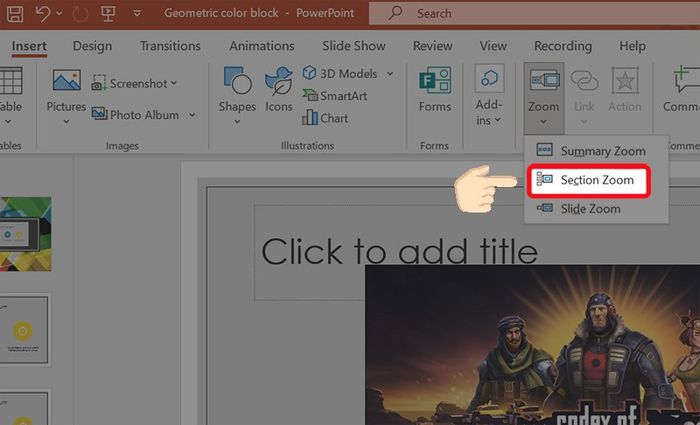This screenshot has height=425, width=700.
Task: Insert a SmartArt graphic
Action: click(x=335, y=96)
